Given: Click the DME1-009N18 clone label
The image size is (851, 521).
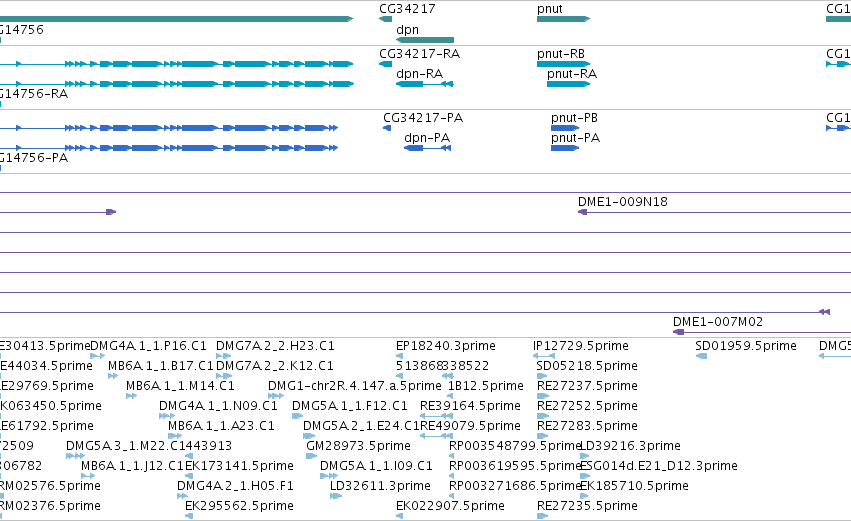Looking at the screenshot, I should pyautogui.click(x=623, y=202).
